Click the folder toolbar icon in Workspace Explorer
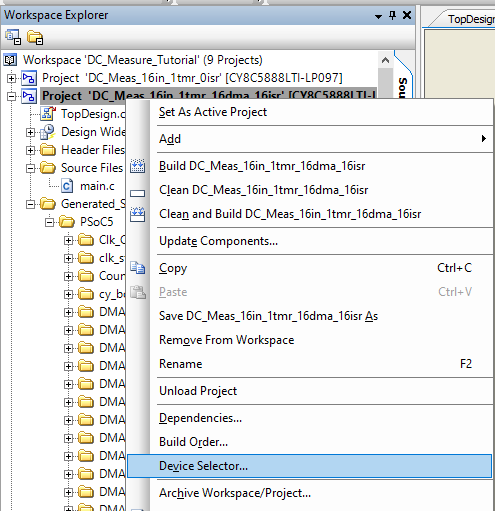This screenshot has width=495, height=511. click(35, 37)
